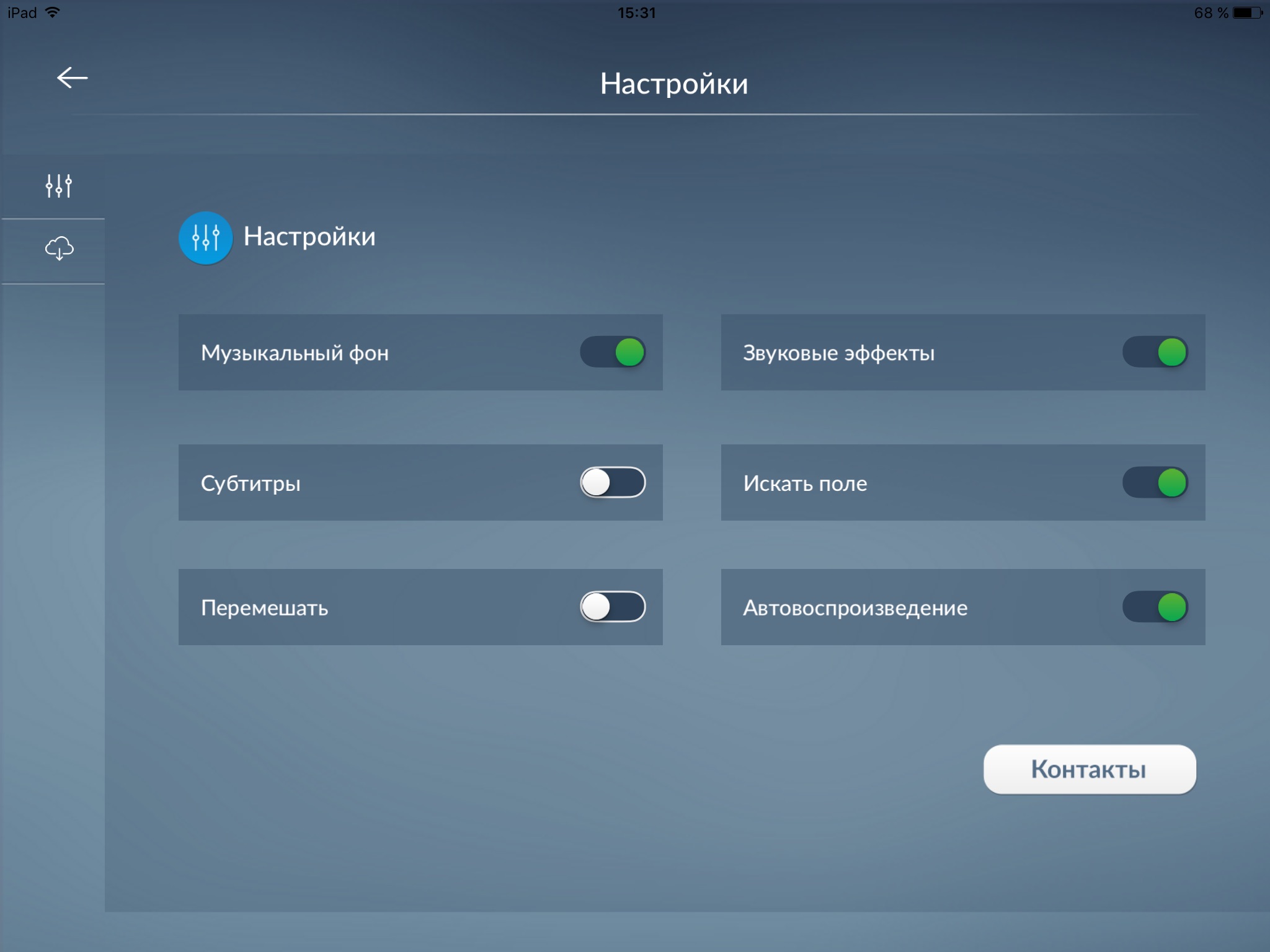Tap the Субтитры row label

coord(251,483)
